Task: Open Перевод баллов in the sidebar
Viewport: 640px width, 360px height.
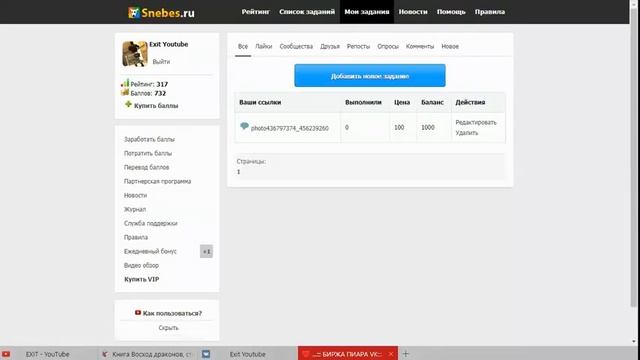Action: point(147,167)
